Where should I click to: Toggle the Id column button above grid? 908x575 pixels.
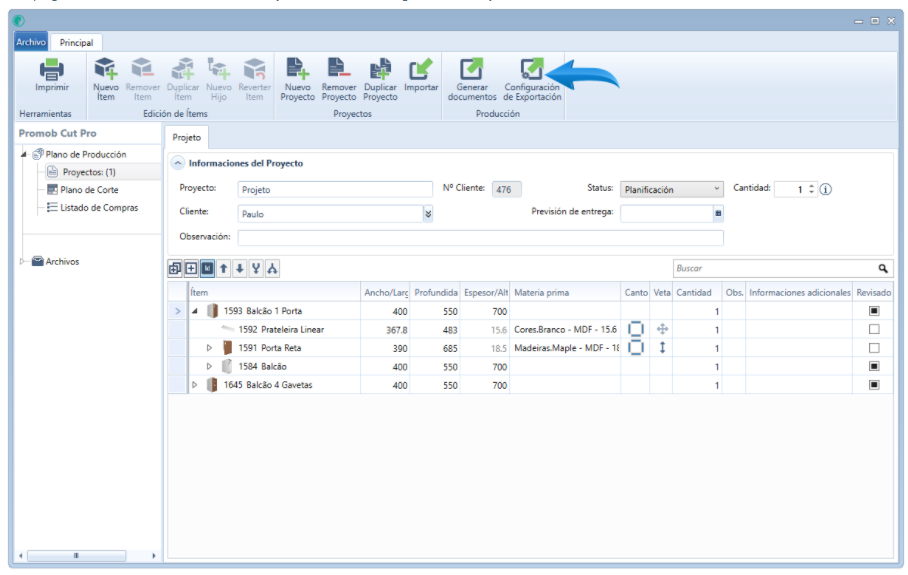pos(207,268)
